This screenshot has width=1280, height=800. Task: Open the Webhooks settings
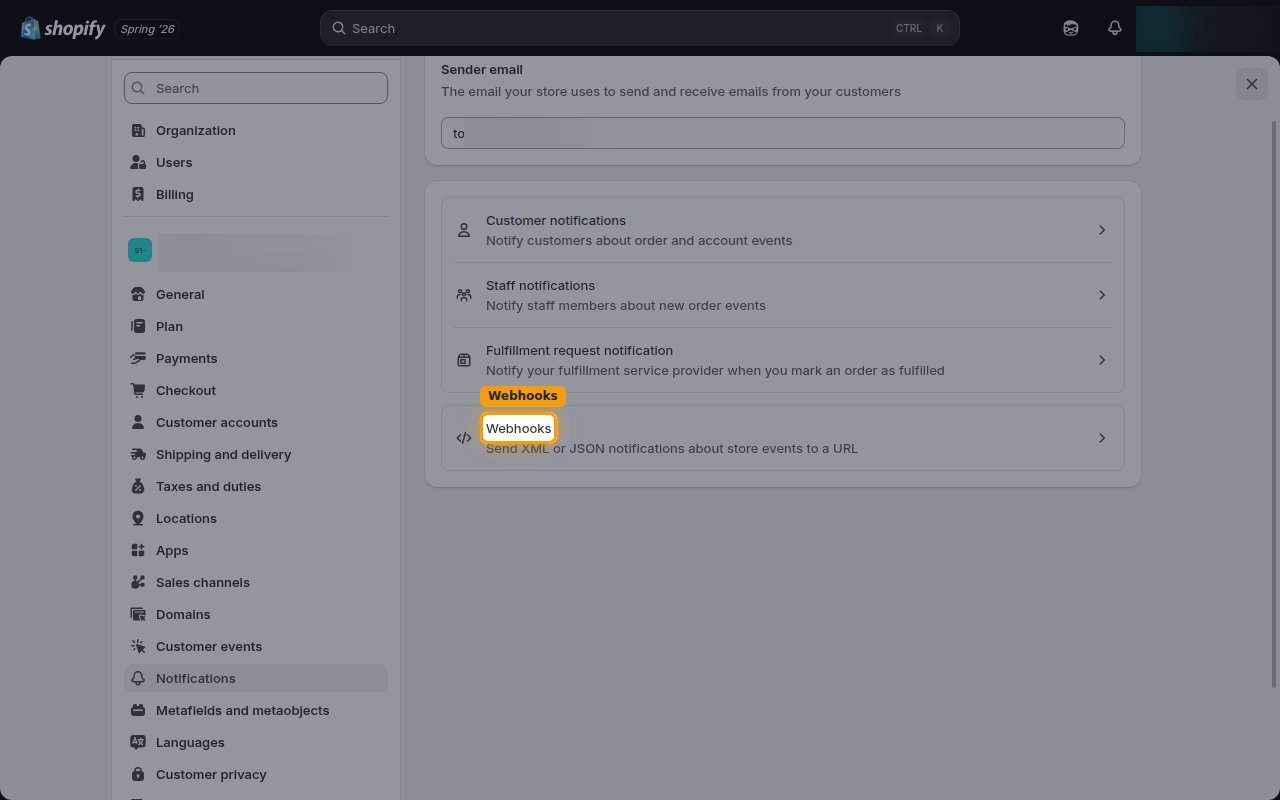783,438
